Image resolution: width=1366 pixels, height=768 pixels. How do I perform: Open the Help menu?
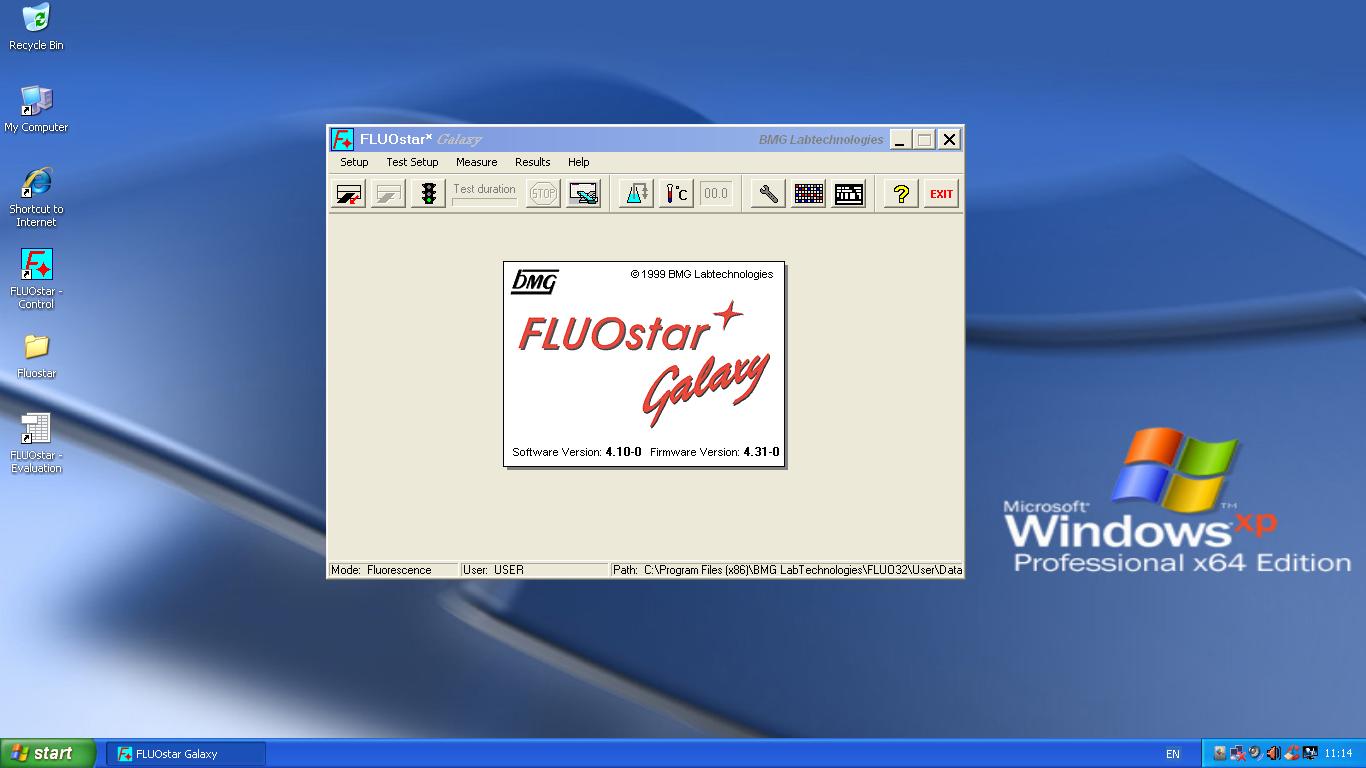[x=578, y=162]
